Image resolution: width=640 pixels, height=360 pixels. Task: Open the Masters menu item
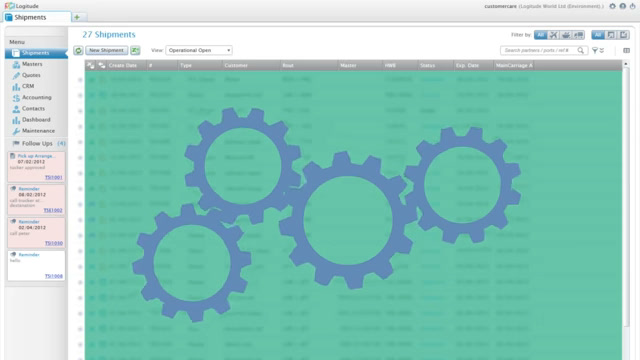32,64
